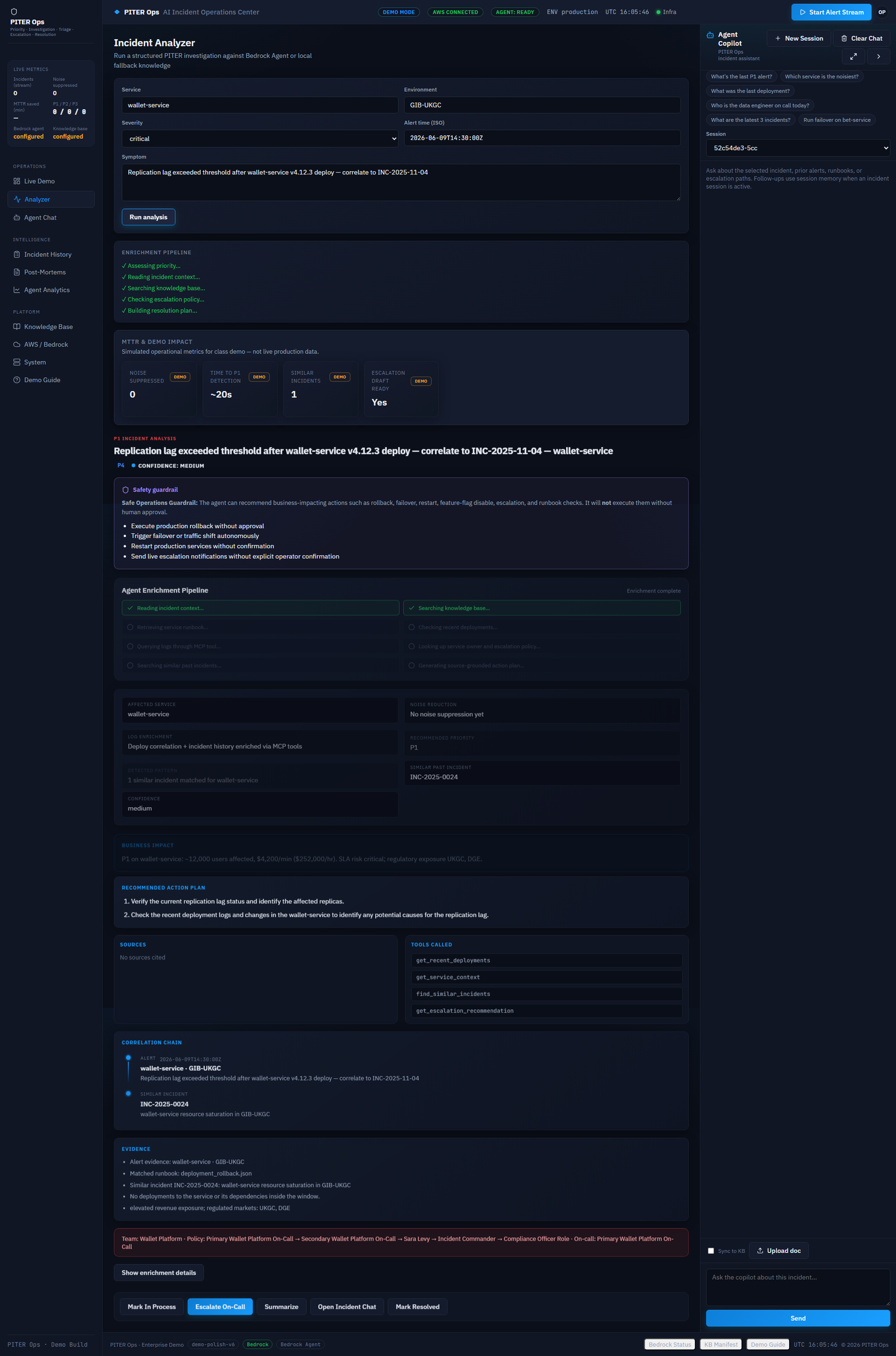Image resolution: width=896 pixels, height=1356 pixels.
Task: Open Live Demo grid icon in sidebar
Action: point(17,181)
